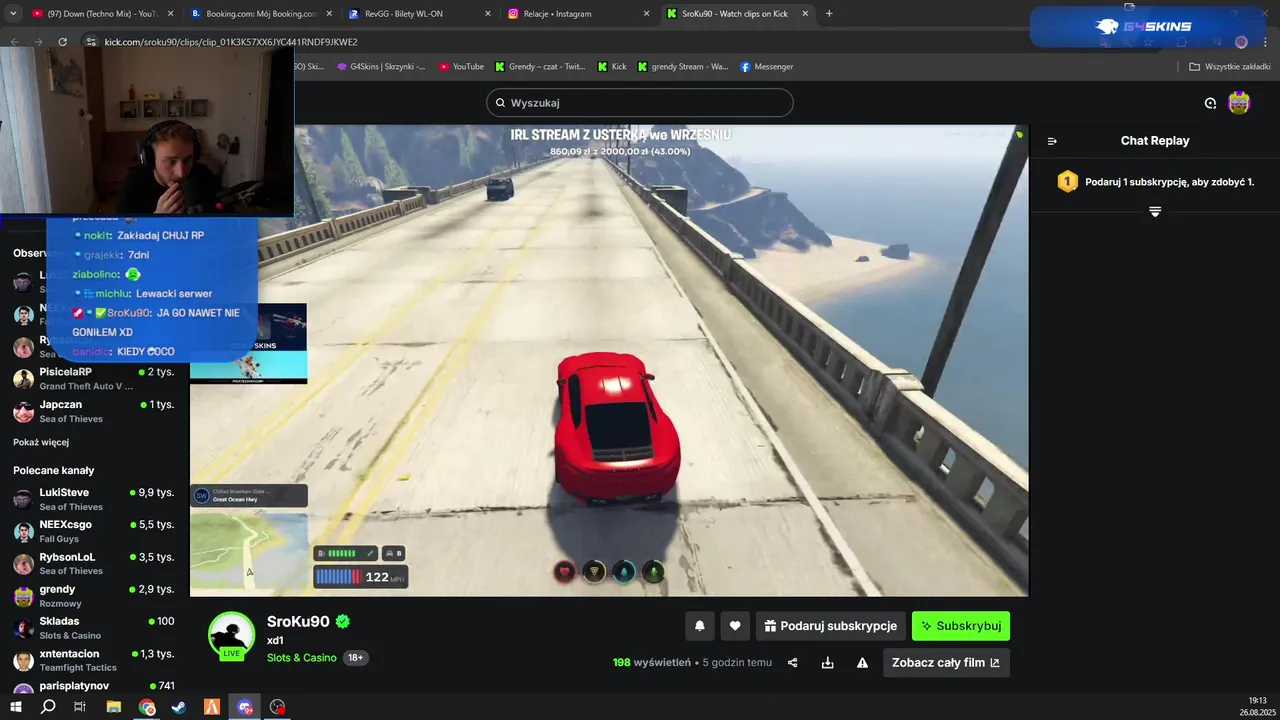Open the Wszystkie zakładki bookmarks folder

point(1229,67)
